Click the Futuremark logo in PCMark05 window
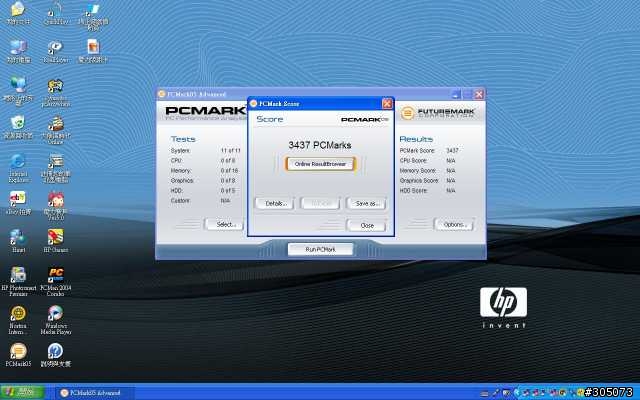 [438, 113]
